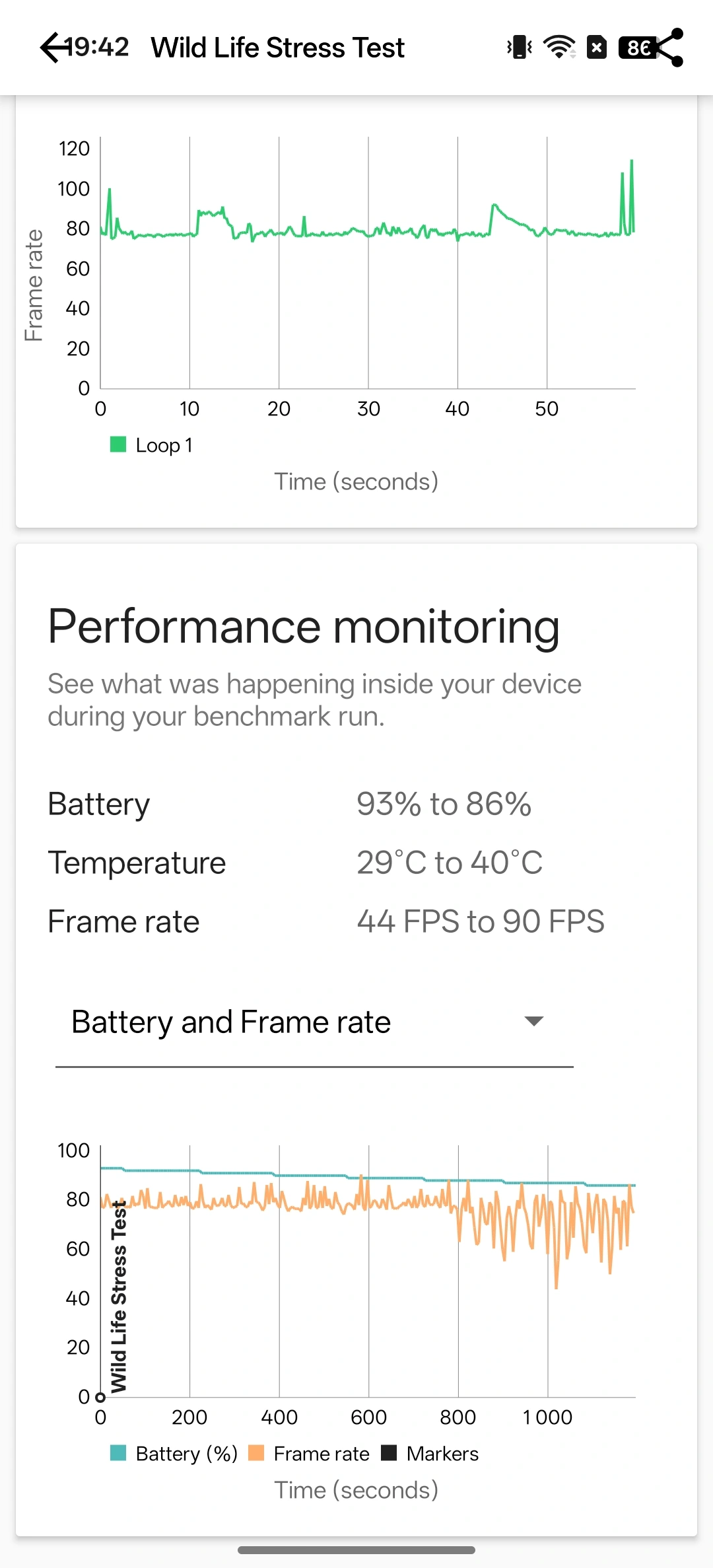Tap the back arrow icon
The height and width of the screenshot is (1568, 713).
point(54,48)
